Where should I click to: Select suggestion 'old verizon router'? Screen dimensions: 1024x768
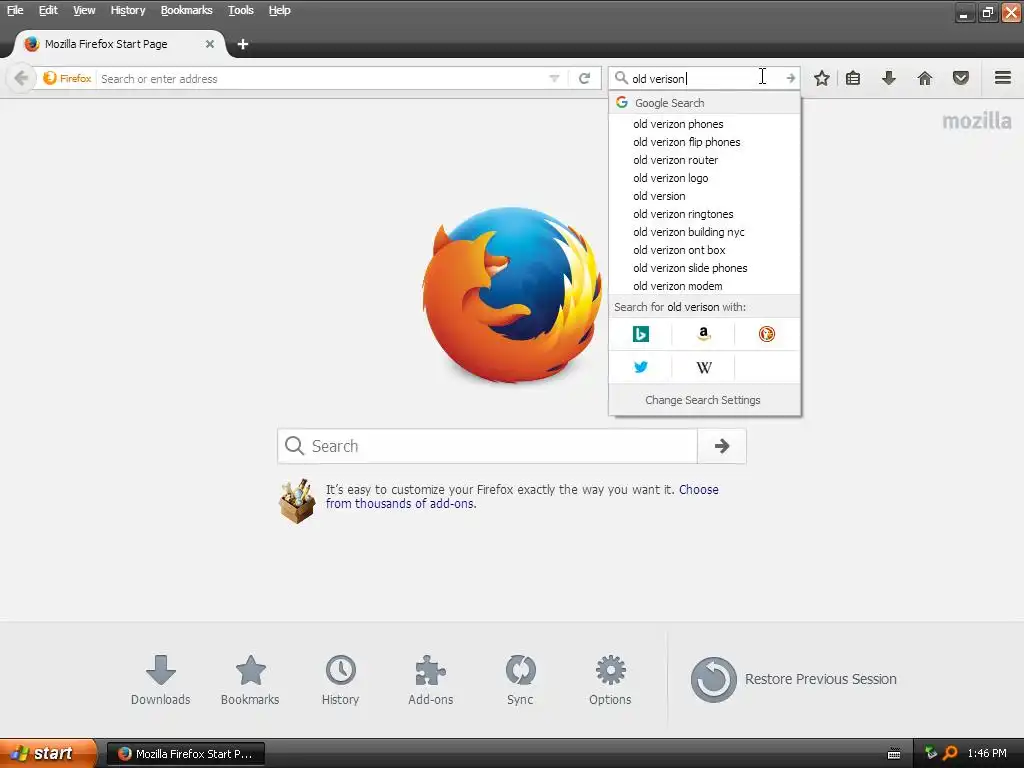coord(704,160)
